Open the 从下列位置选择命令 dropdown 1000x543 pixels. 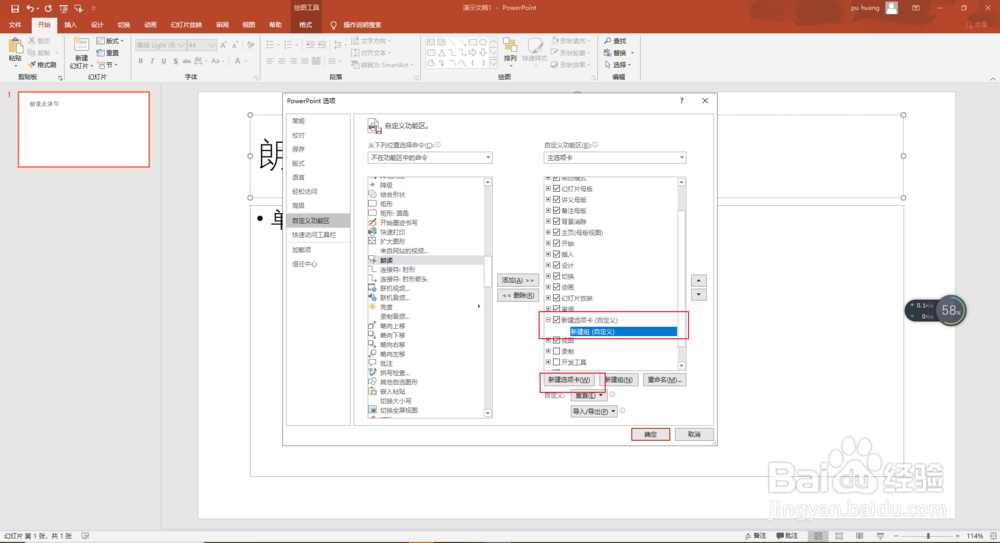tap(430, 158)
